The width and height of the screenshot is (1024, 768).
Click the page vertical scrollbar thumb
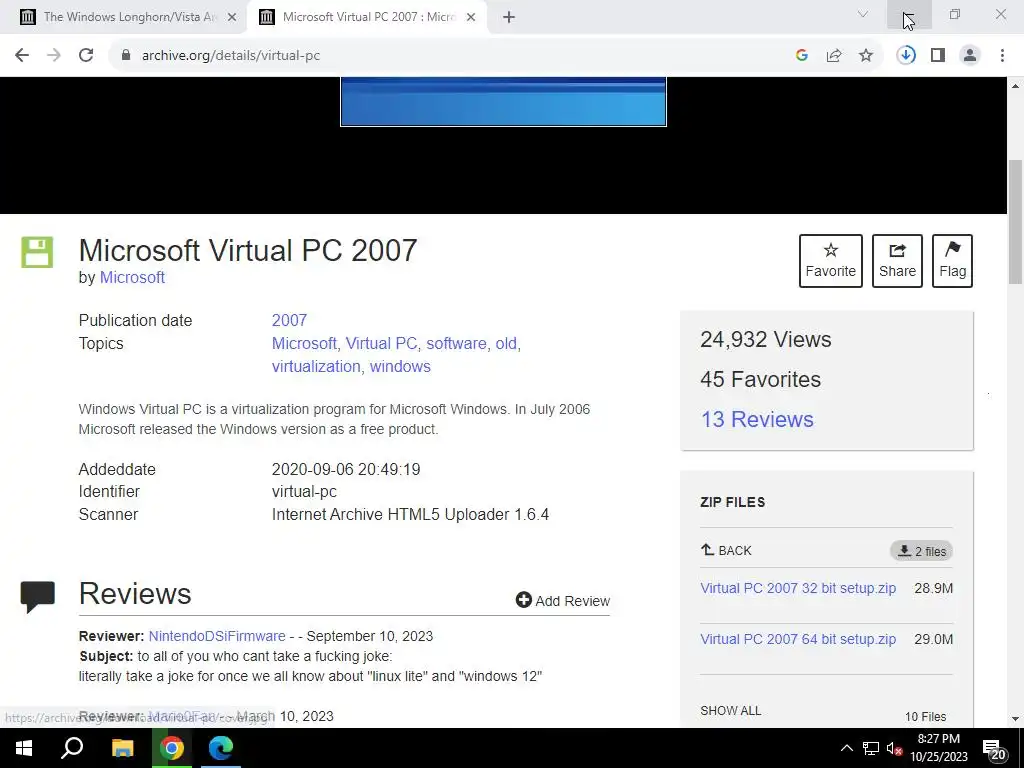(x=1016, y=222)
